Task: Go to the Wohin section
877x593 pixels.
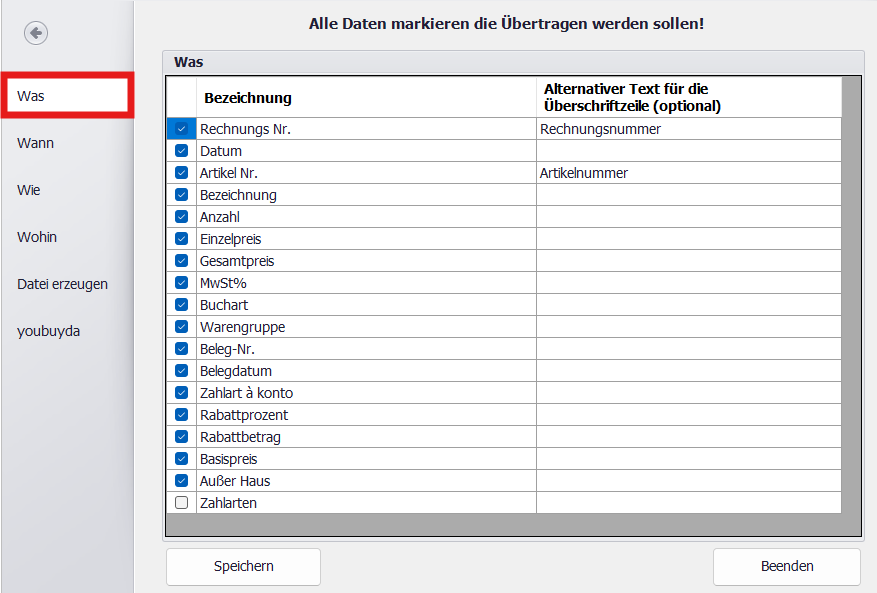Action: [x=37, y=237]
